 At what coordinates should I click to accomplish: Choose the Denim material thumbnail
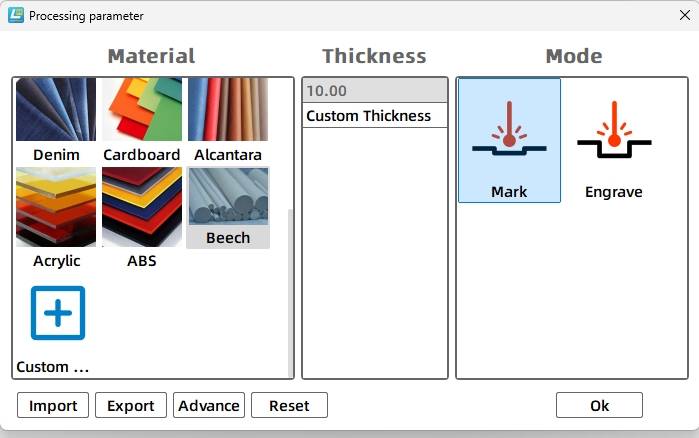point(56,110)
